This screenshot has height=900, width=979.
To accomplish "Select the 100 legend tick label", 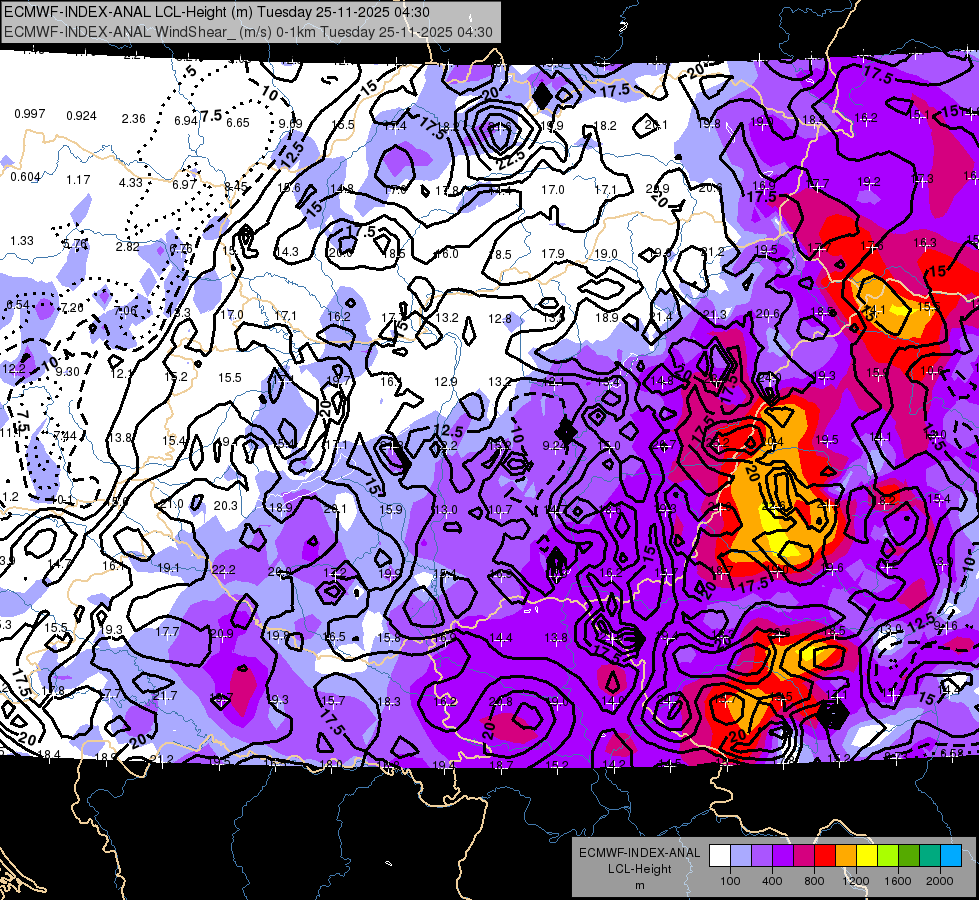I will coord(731,881).
